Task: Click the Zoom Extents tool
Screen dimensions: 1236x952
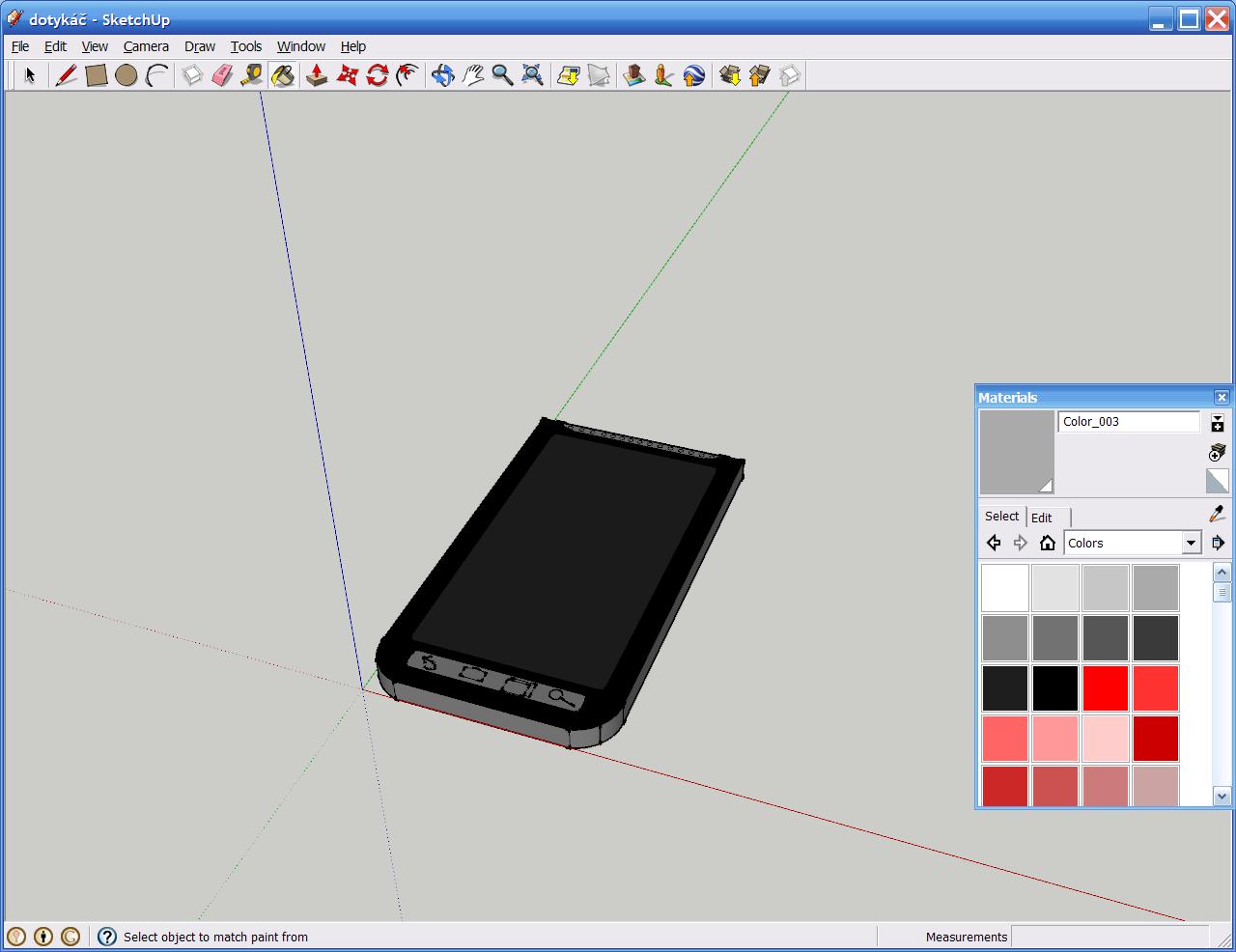Action: point(532,75)
